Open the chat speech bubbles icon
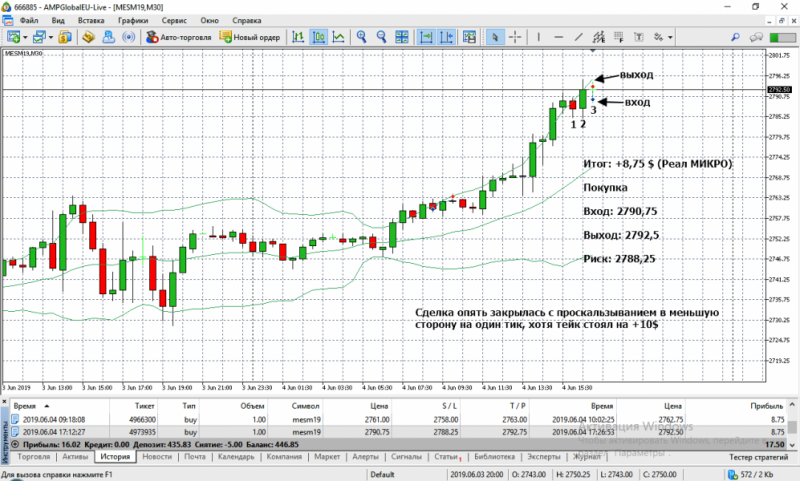 point(756,37)
